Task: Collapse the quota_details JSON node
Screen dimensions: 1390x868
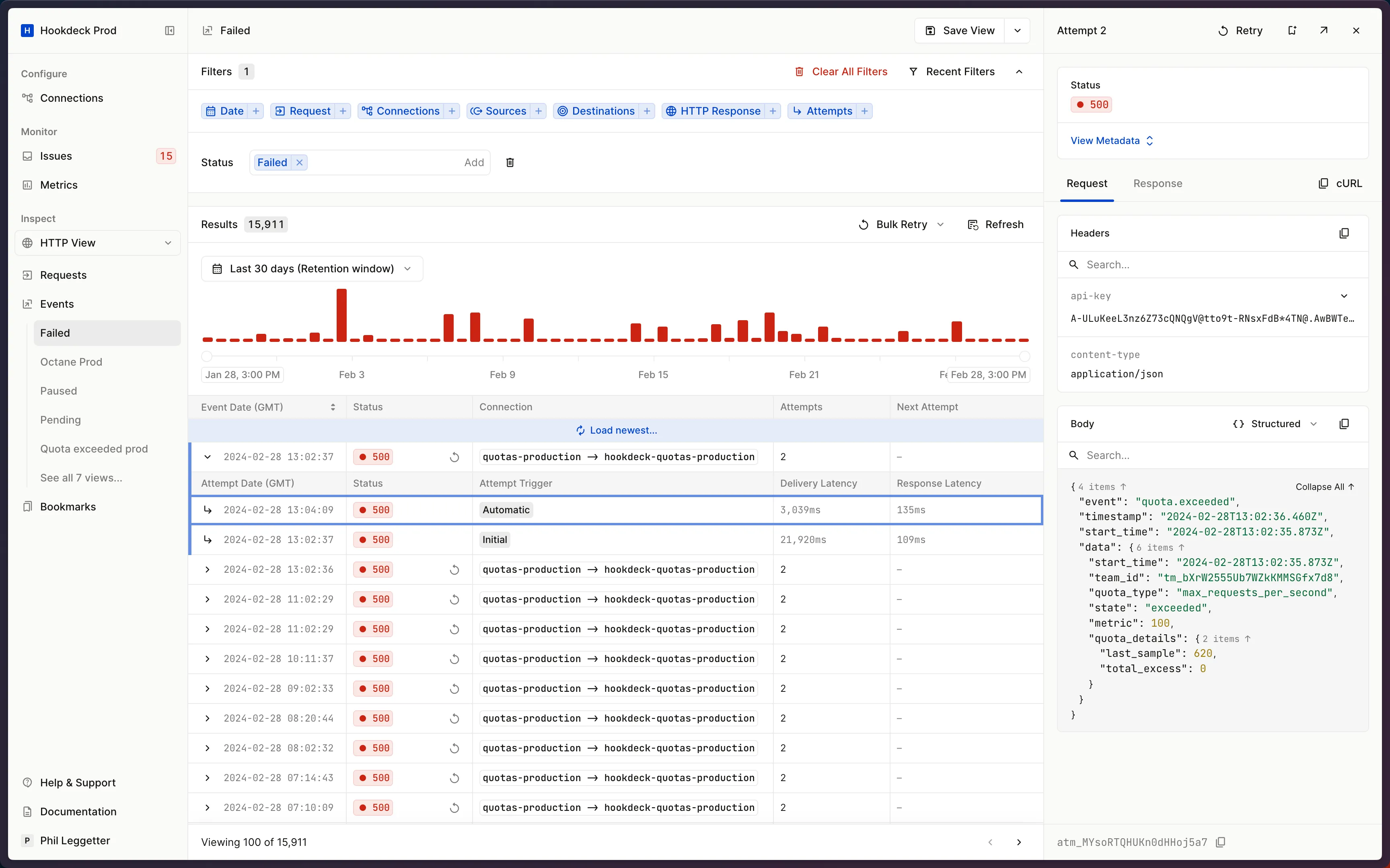Action: tap(1247, 638)
